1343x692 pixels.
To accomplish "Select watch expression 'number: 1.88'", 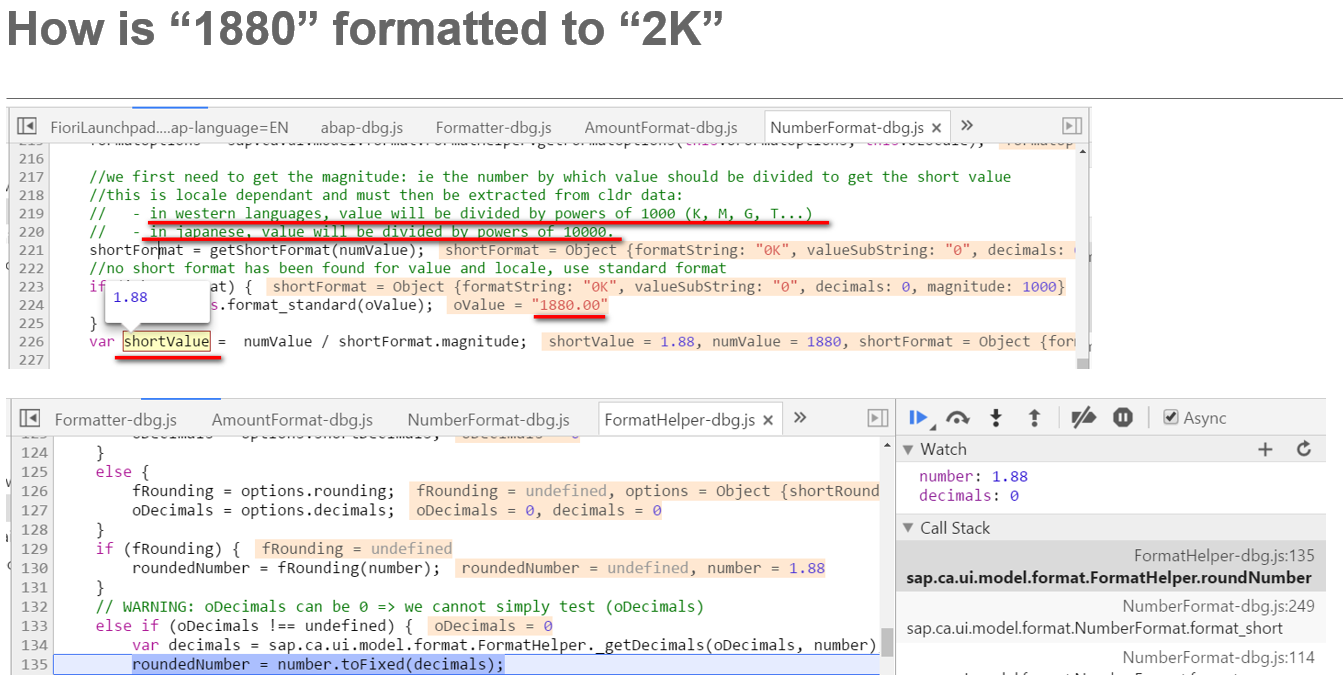I will tap(973, 477).
